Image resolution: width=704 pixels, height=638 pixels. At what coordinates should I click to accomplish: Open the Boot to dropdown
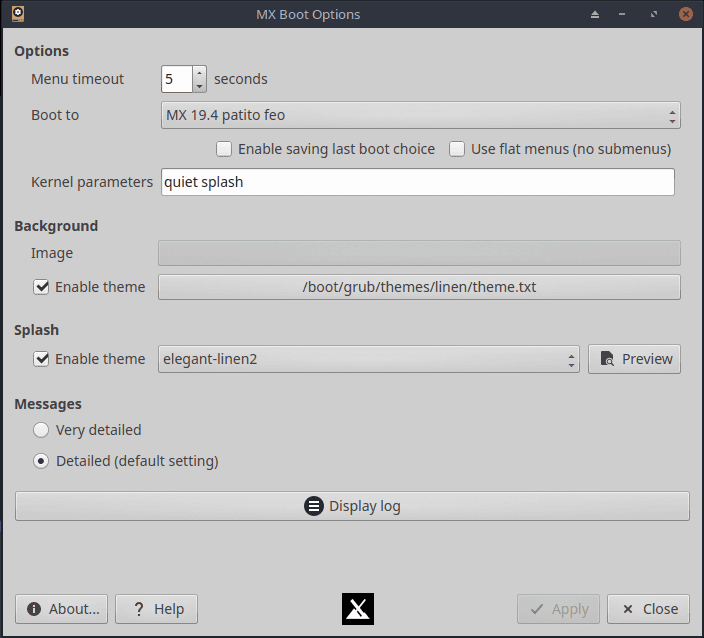point(421,115)
